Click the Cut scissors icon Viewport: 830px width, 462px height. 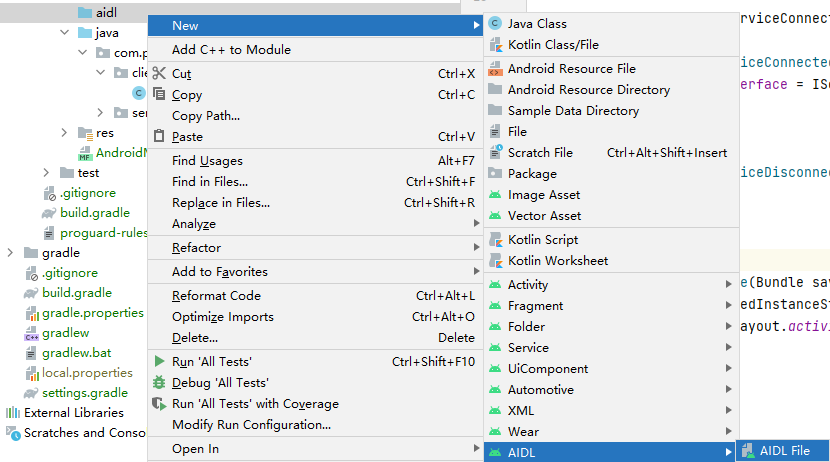(x=159, y=73)
